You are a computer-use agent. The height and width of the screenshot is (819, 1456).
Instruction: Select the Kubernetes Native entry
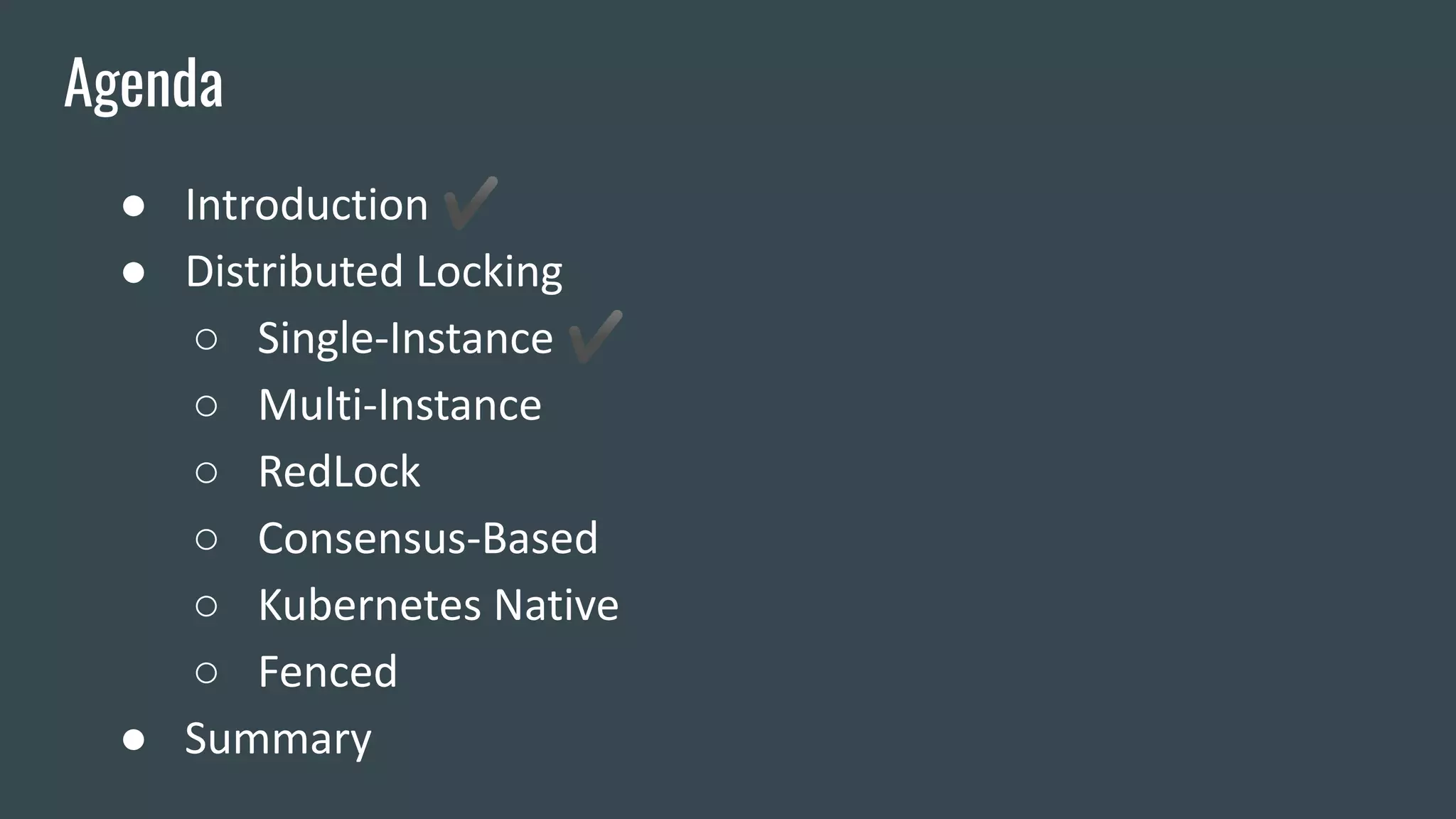438,605
